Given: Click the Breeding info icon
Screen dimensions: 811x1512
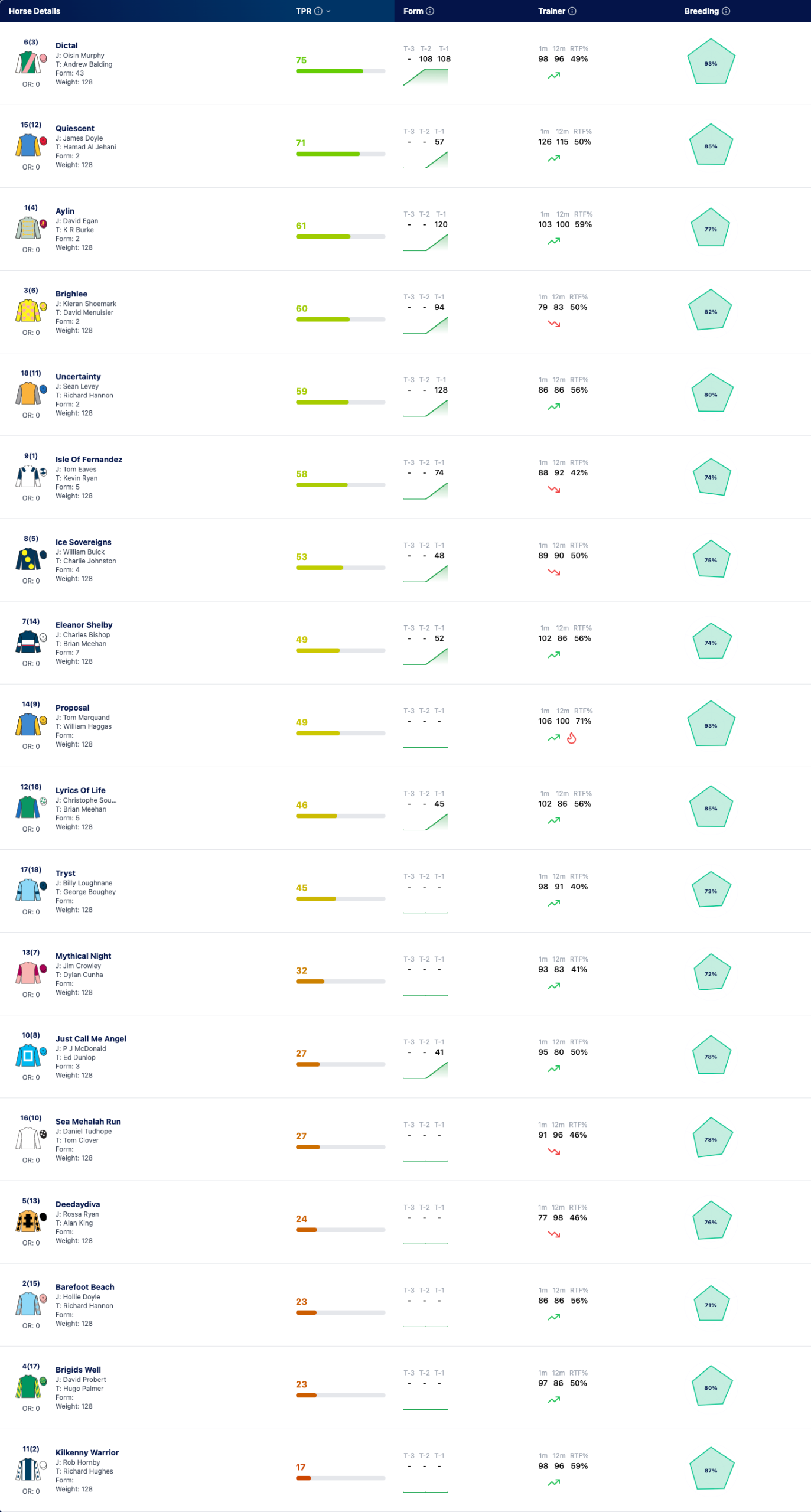Looking at the screenshot, I should pos(726,11).
